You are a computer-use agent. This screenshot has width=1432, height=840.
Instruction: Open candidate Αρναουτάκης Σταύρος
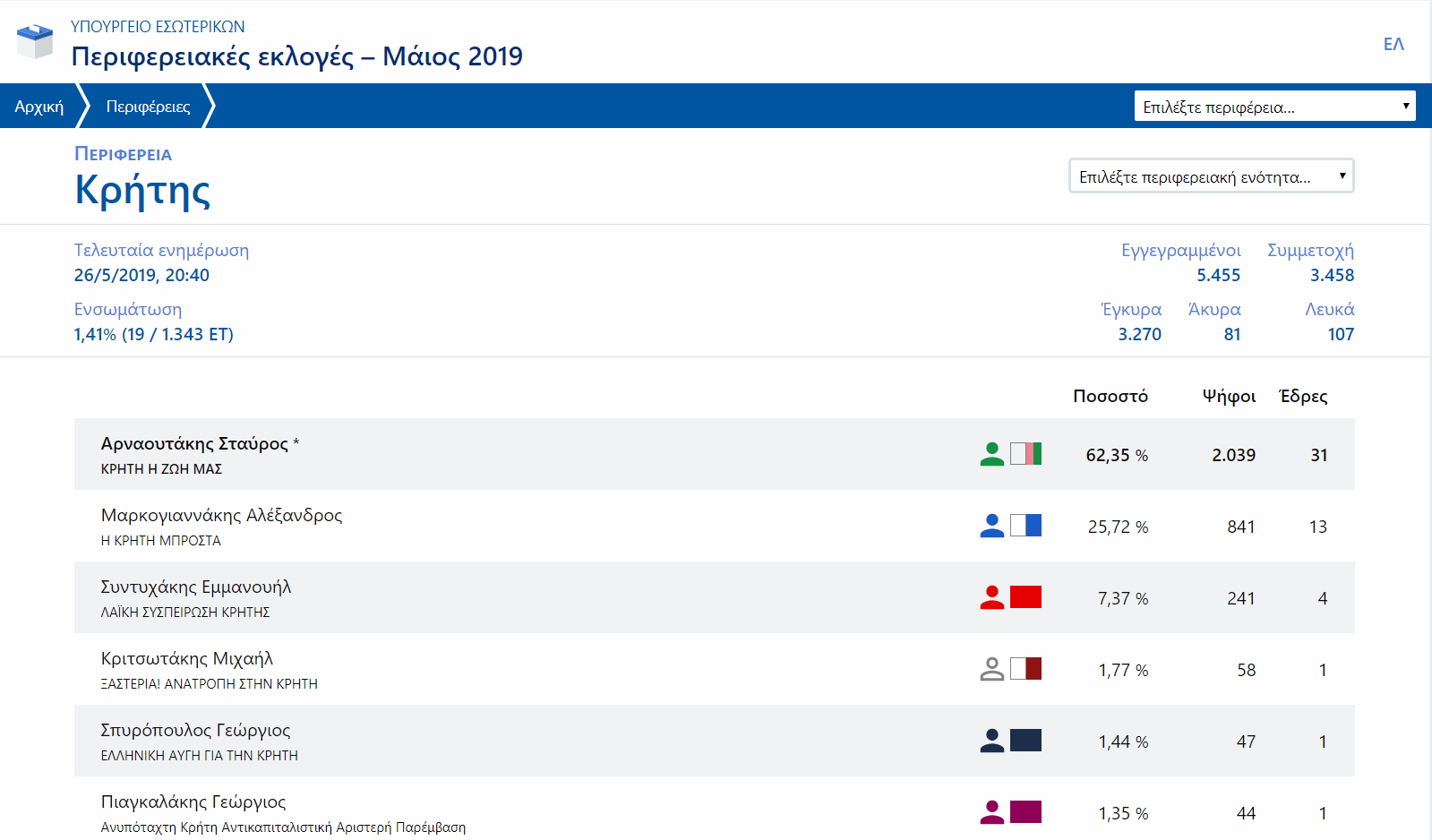[194, 444]
